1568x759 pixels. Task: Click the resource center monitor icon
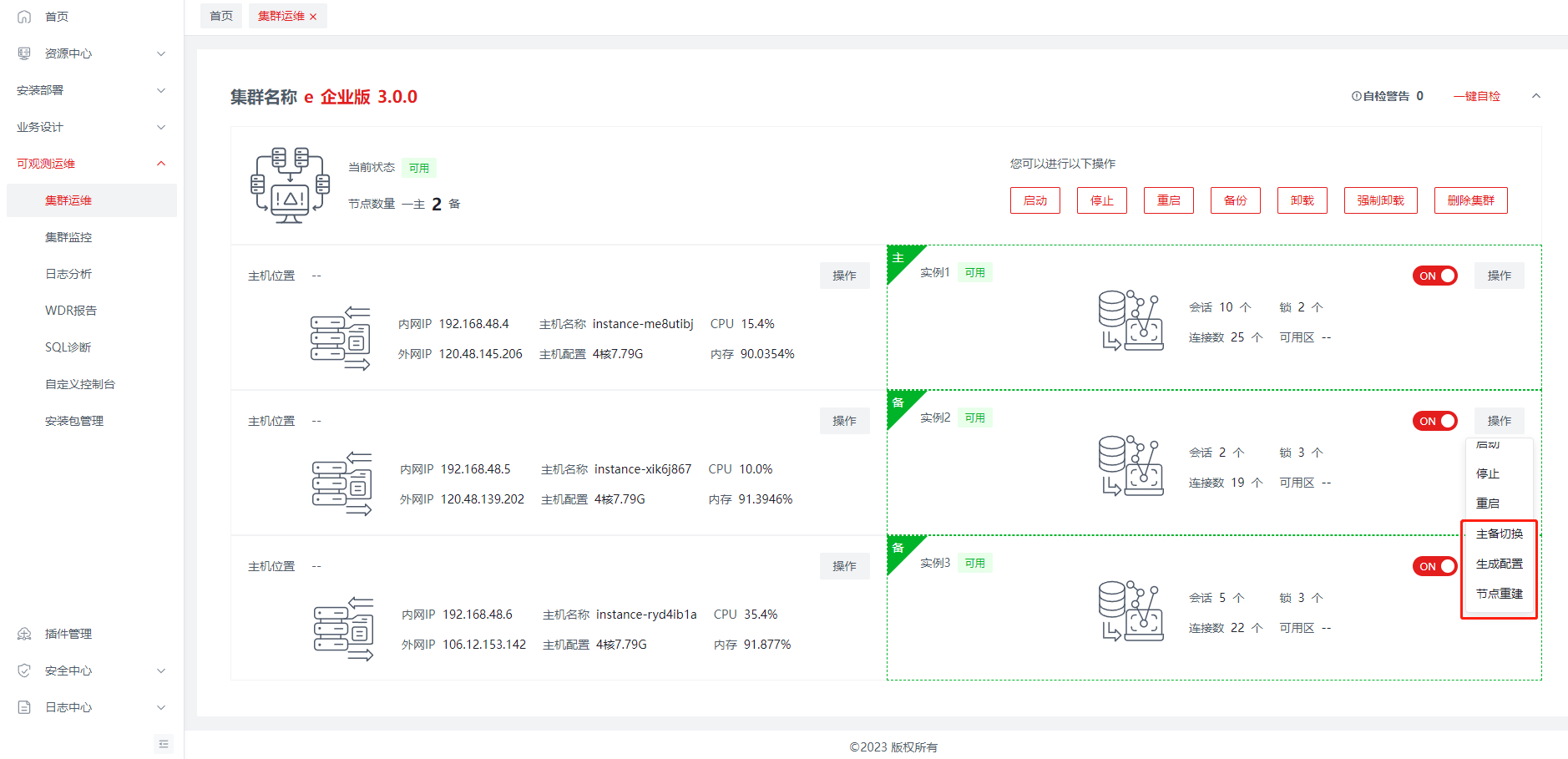24,53
